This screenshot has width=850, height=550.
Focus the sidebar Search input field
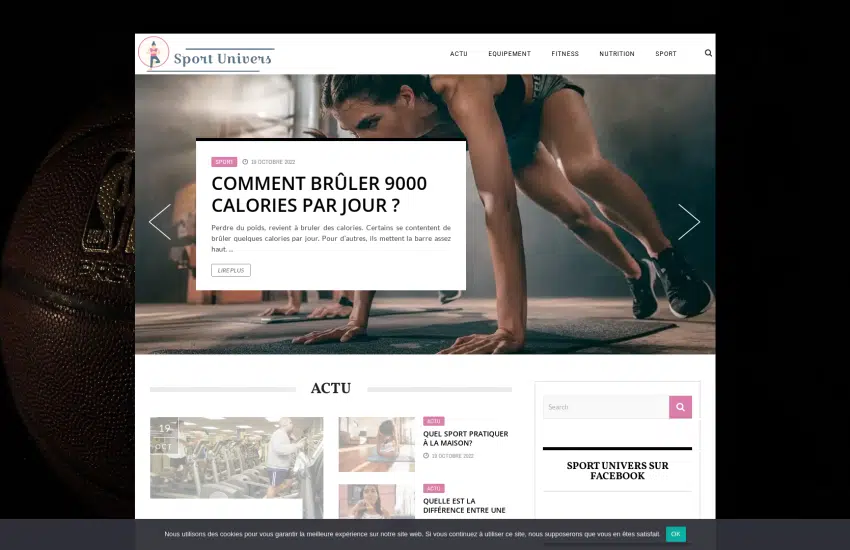click(606, 407)
